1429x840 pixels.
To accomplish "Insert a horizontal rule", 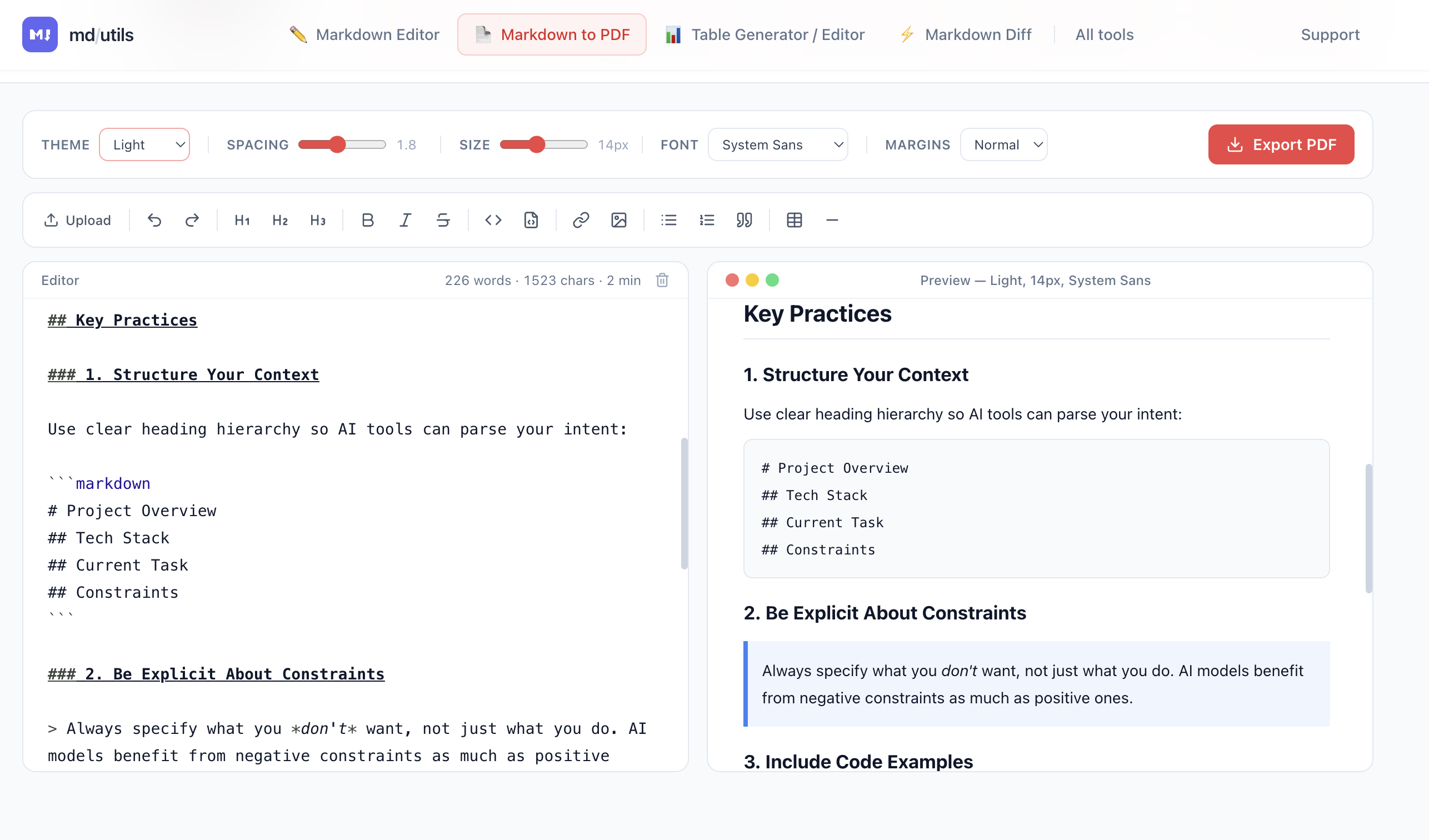I will click(832, 220).
